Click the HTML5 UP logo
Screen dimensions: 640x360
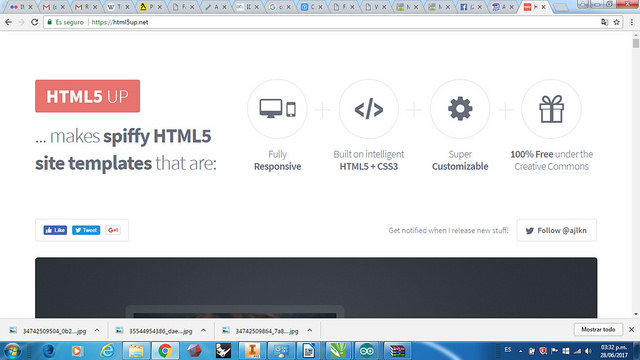[x=87, y=96]
